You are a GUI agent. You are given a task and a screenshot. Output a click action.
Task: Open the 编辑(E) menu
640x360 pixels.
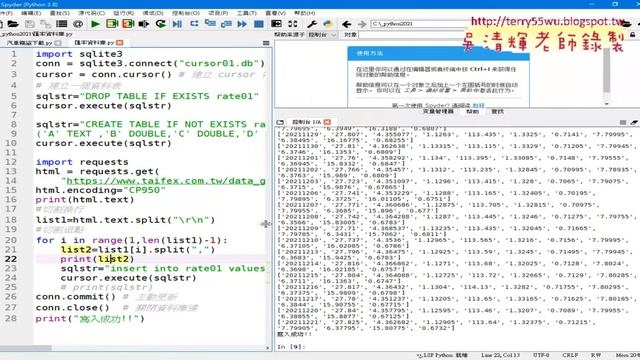point(31,13)
